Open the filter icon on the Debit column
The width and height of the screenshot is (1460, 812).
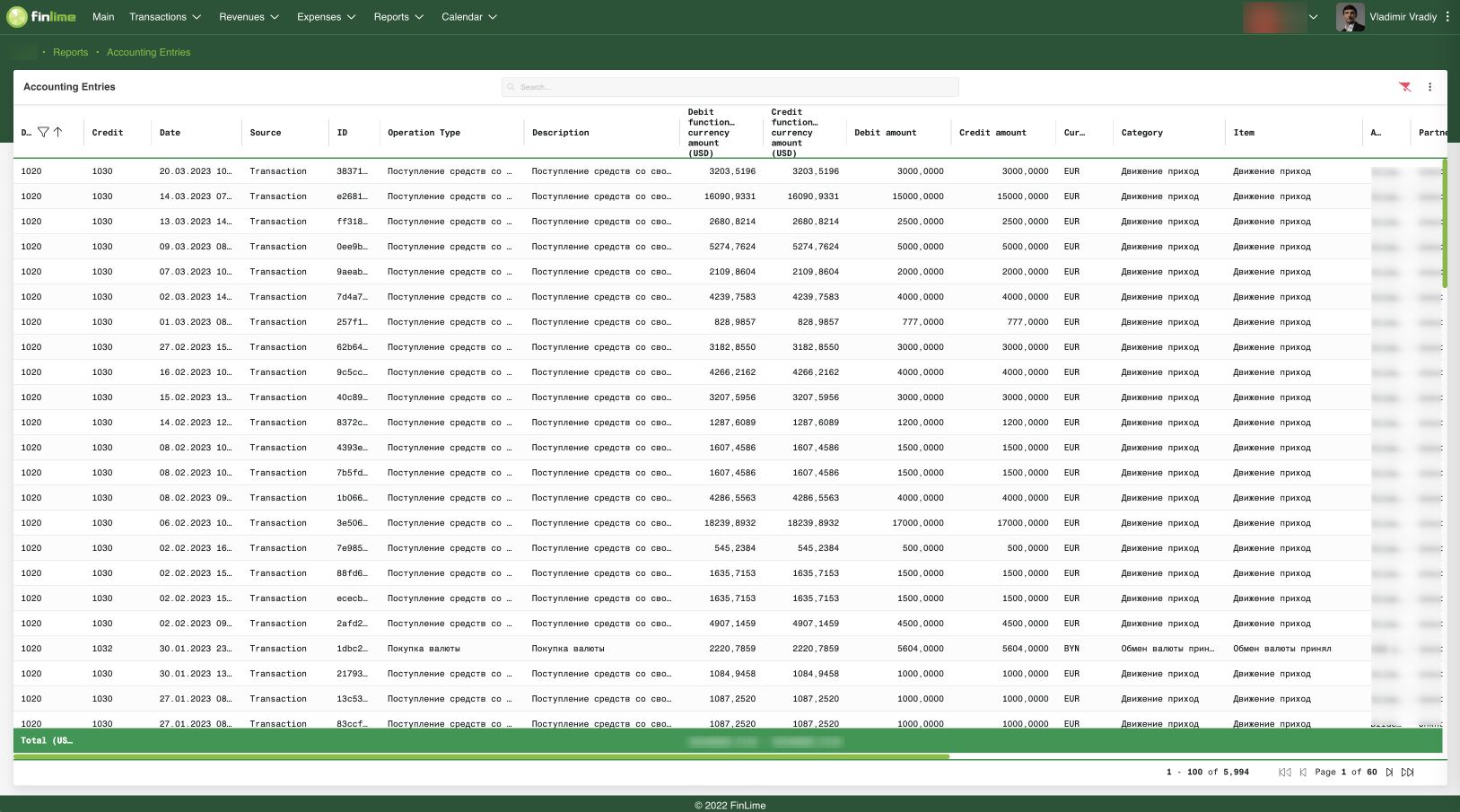pos(42,131)
